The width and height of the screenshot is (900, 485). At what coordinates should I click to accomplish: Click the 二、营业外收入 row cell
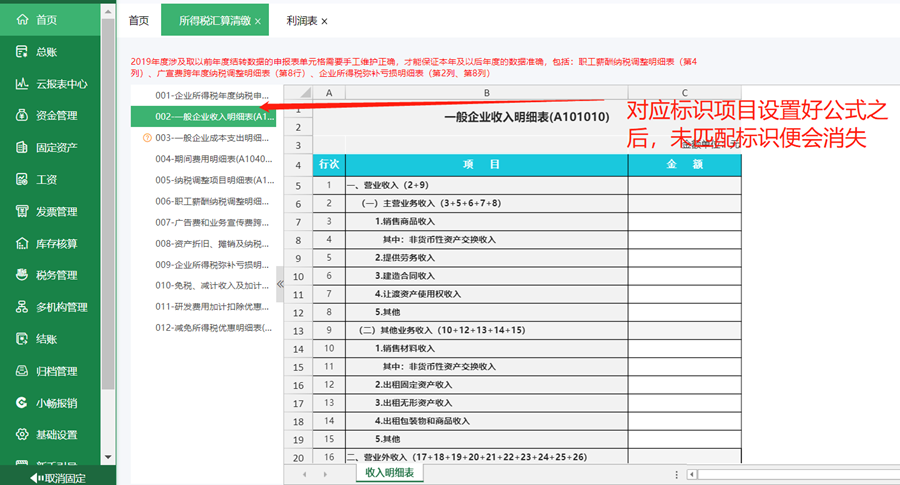pos(487,457)
